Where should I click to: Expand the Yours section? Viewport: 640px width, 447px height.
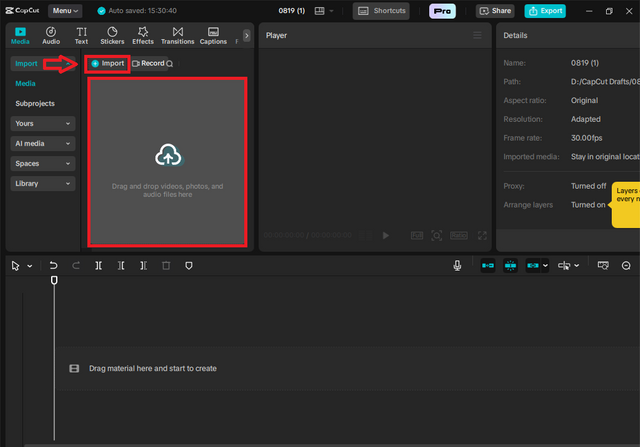pos(43,124)
